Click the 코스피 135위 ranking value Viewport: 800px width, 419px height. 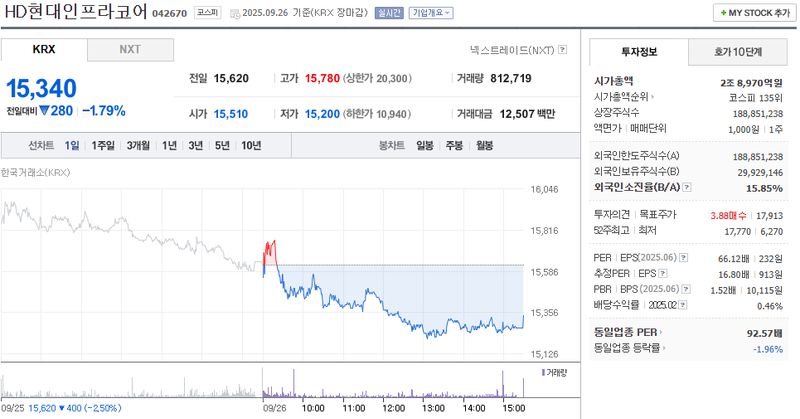[x=756, y=98]
